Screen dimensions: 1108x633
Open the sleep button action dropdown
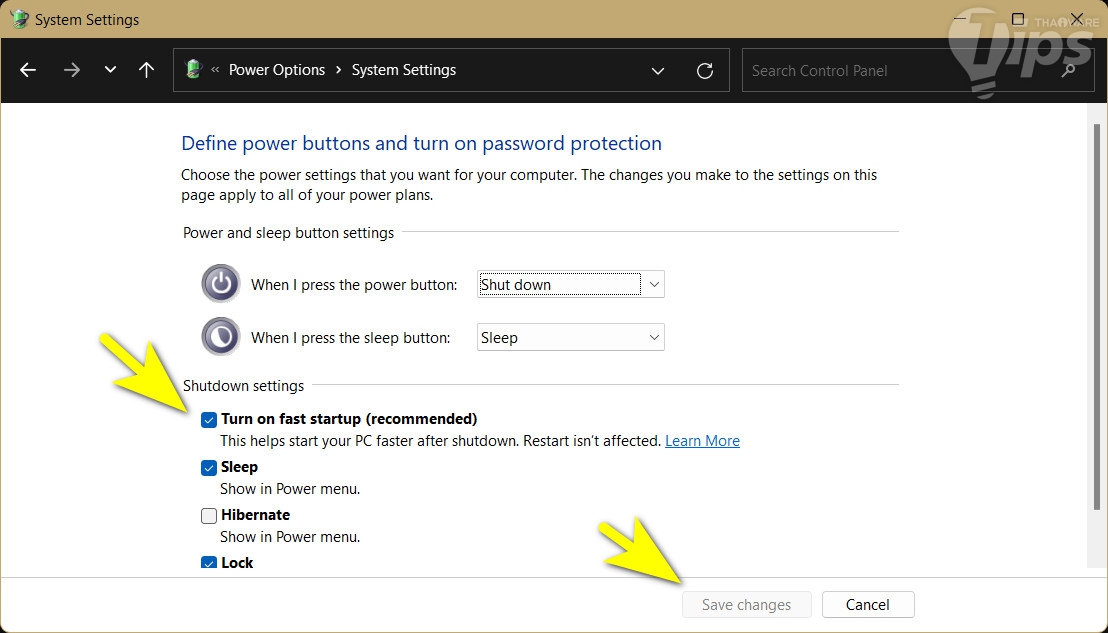pos(571,337)
